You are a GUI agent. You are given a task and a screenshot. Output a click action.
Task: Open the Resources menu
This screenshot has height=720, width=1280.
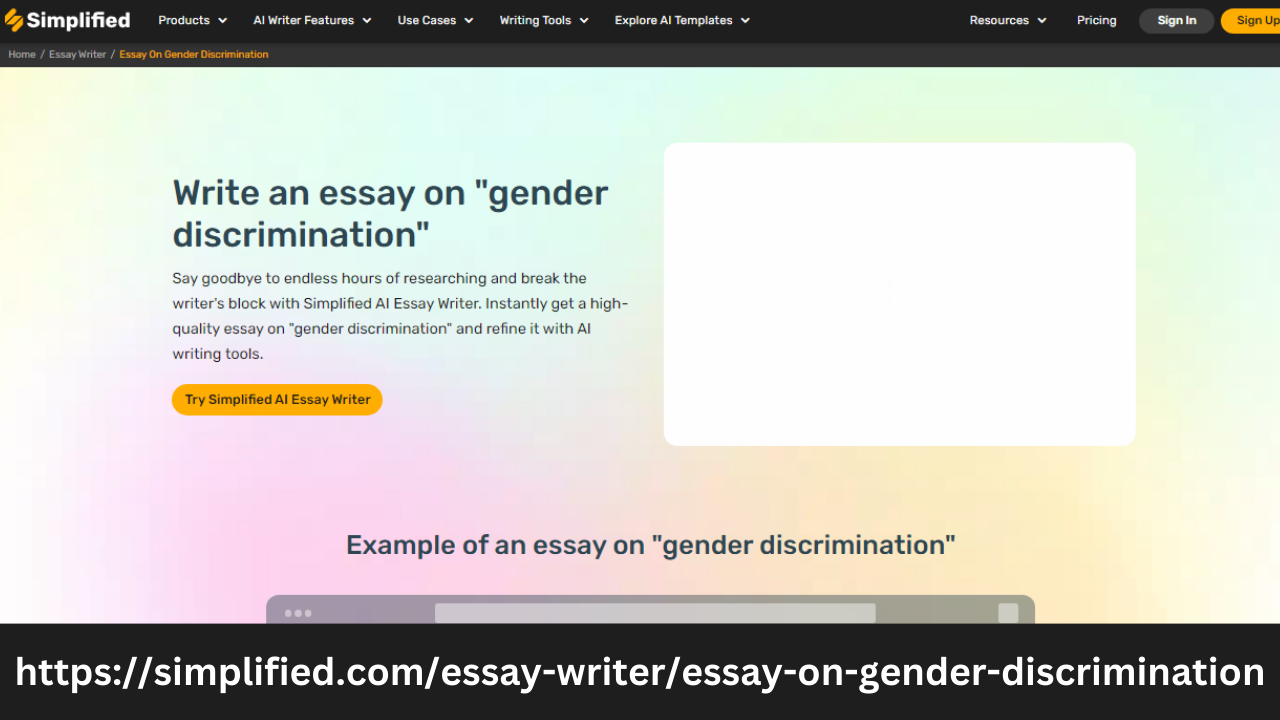click(x=999, y=20)
